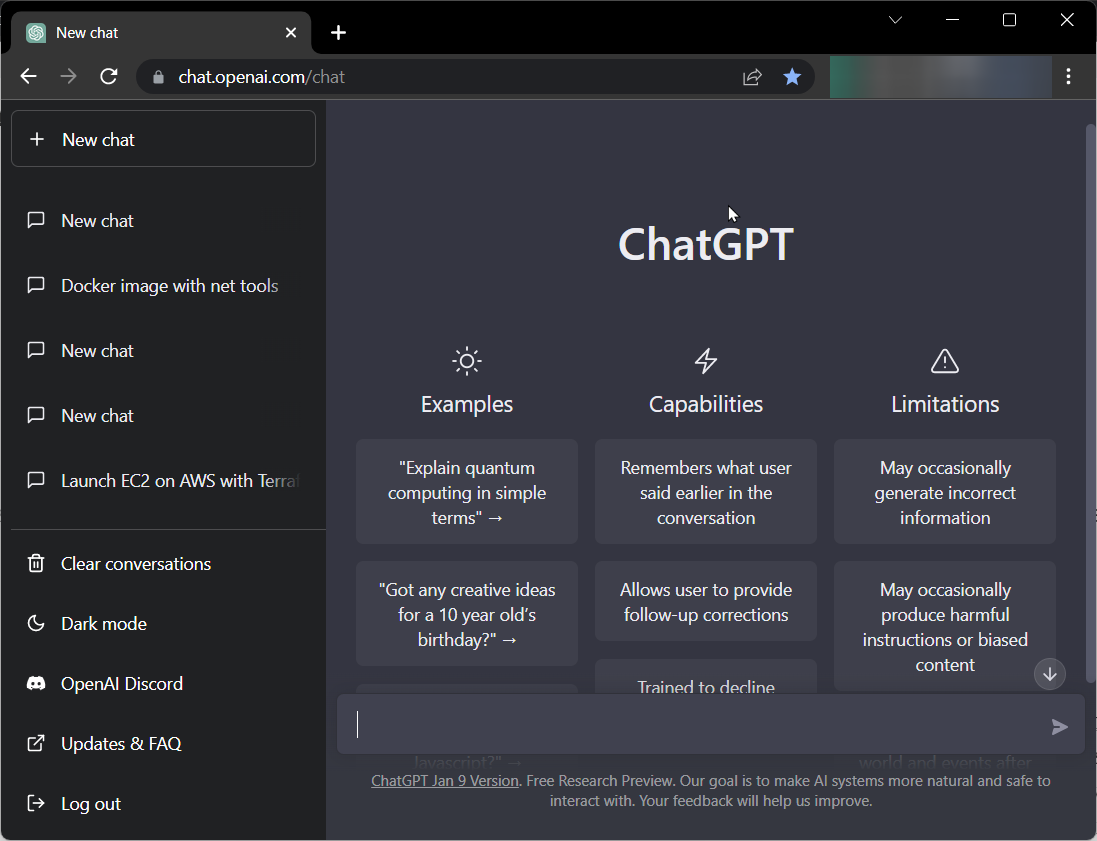Toggle Dark mode in the sidebar
1097x841 pixels.
164,623
